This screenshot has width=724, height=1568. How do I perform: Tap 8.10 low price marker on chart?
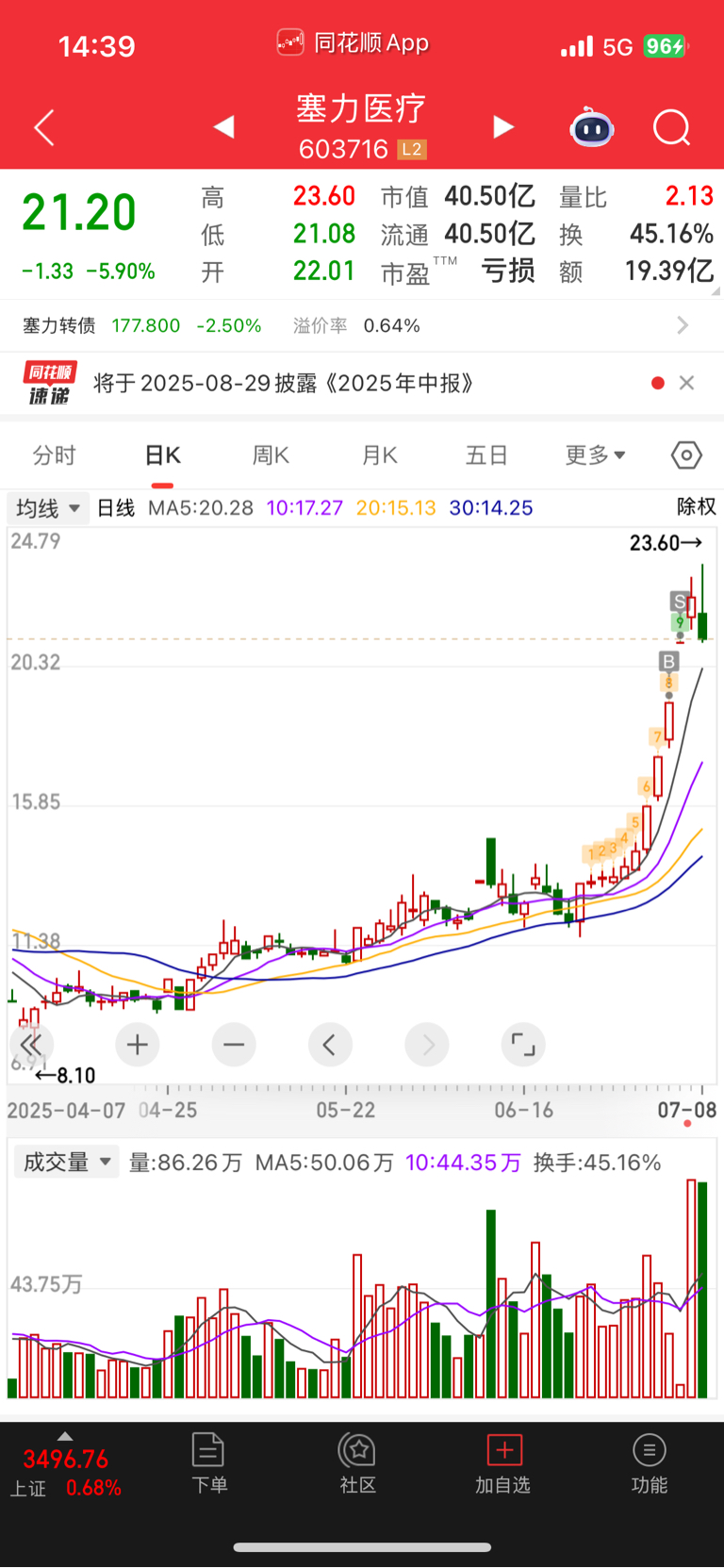coord(65,1076)
